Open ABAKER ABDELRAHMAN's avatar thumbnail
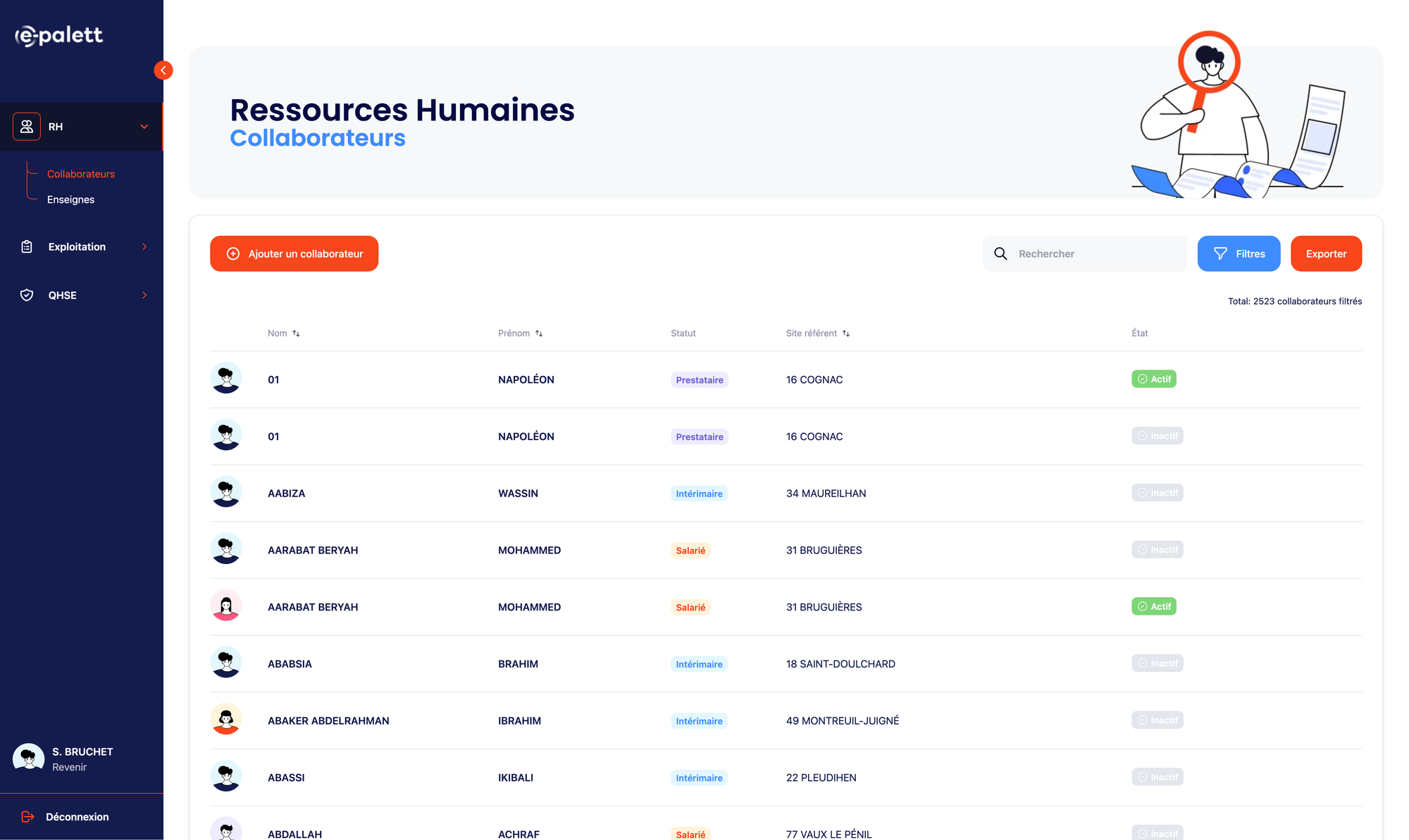The width and height of the screenshot is (1409, 840). click(226, 720)
